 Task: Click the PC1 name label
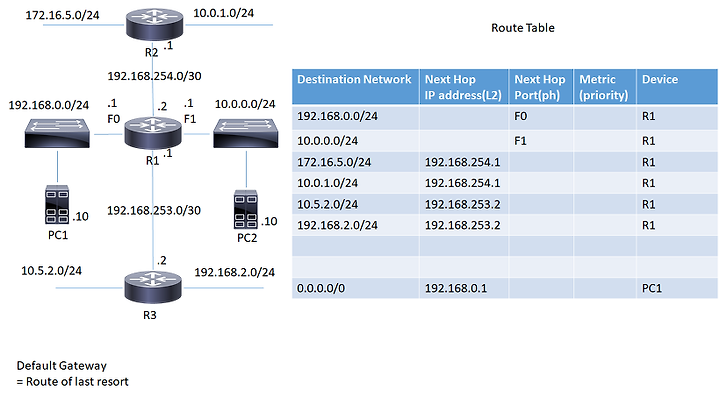(x=58, y=235)
